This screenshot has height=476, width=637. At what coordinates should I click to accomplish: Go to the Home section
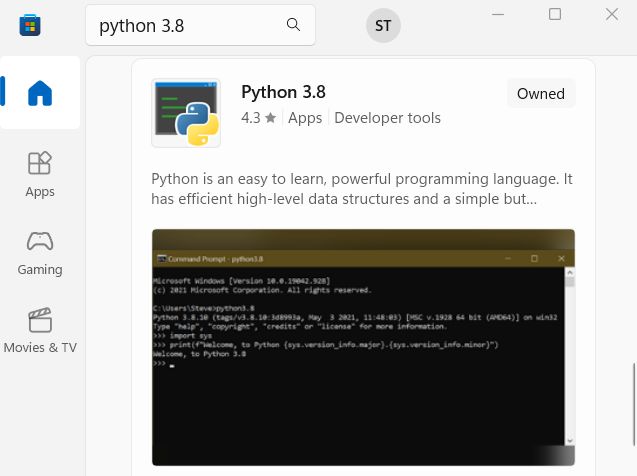click(40, 93)
